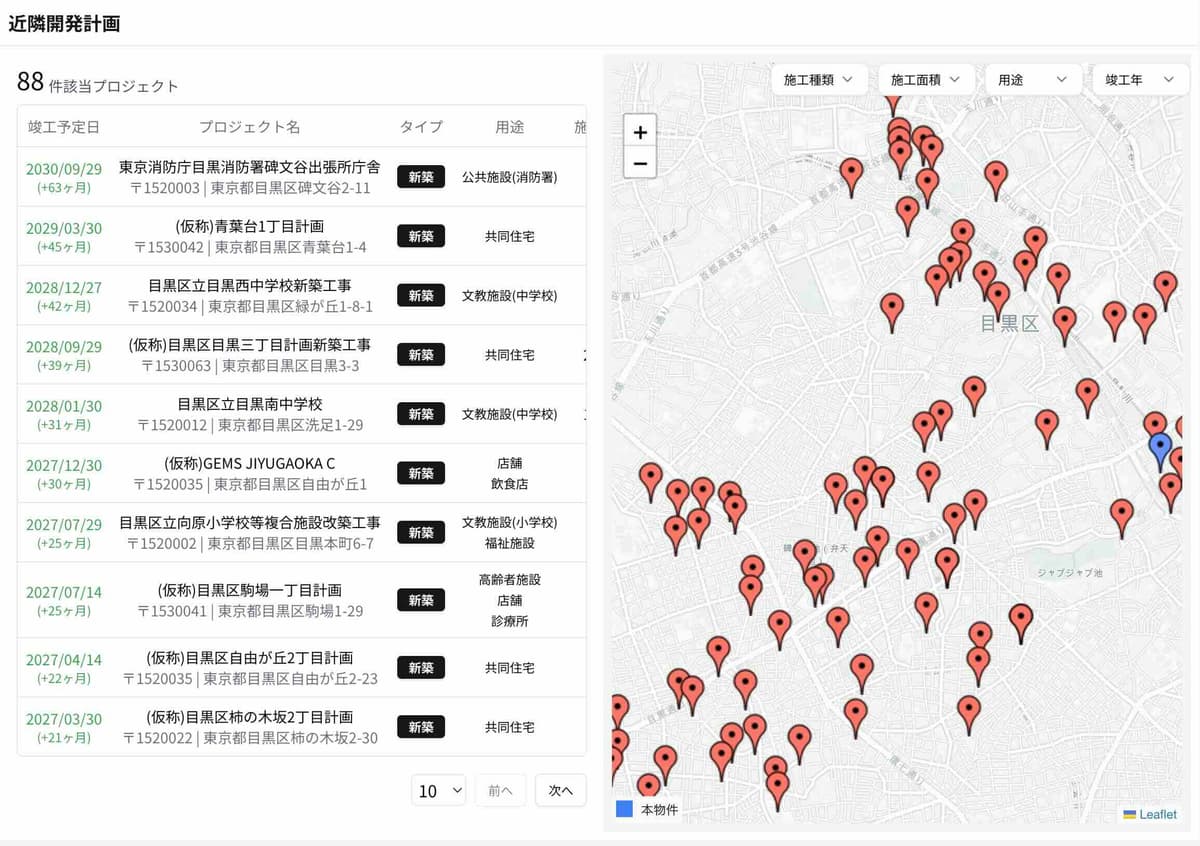Select the blue property marker on map
The height and width of the screenshot is (846, 1200).
(x=1160, y=448)
